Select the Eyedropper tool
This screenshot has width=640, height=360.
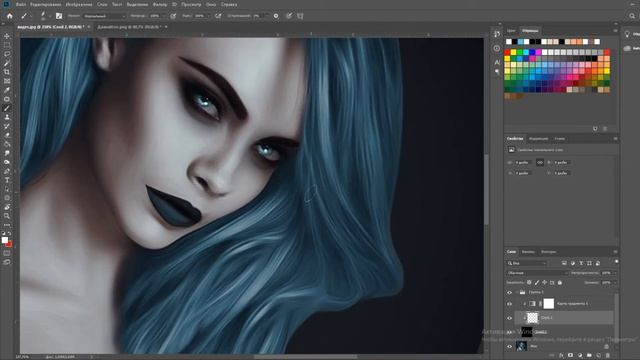pos(7,90)
